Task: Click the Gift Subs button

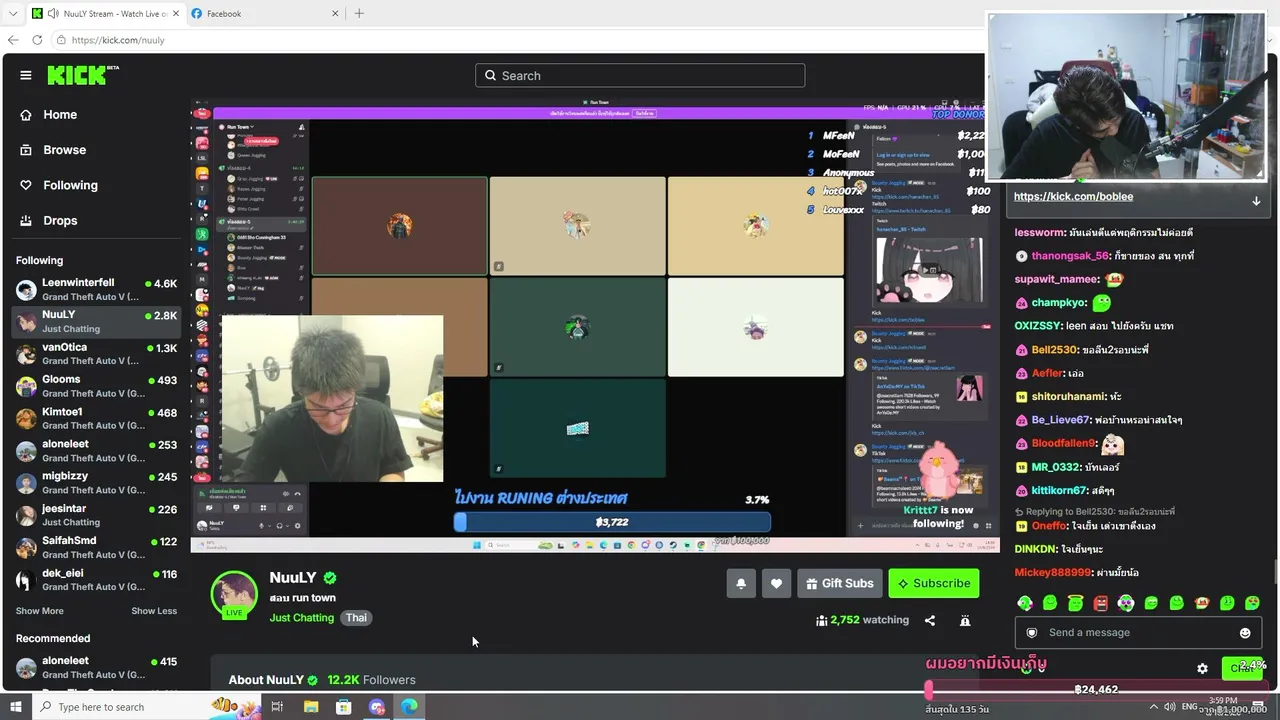Action: coord(839,583)
